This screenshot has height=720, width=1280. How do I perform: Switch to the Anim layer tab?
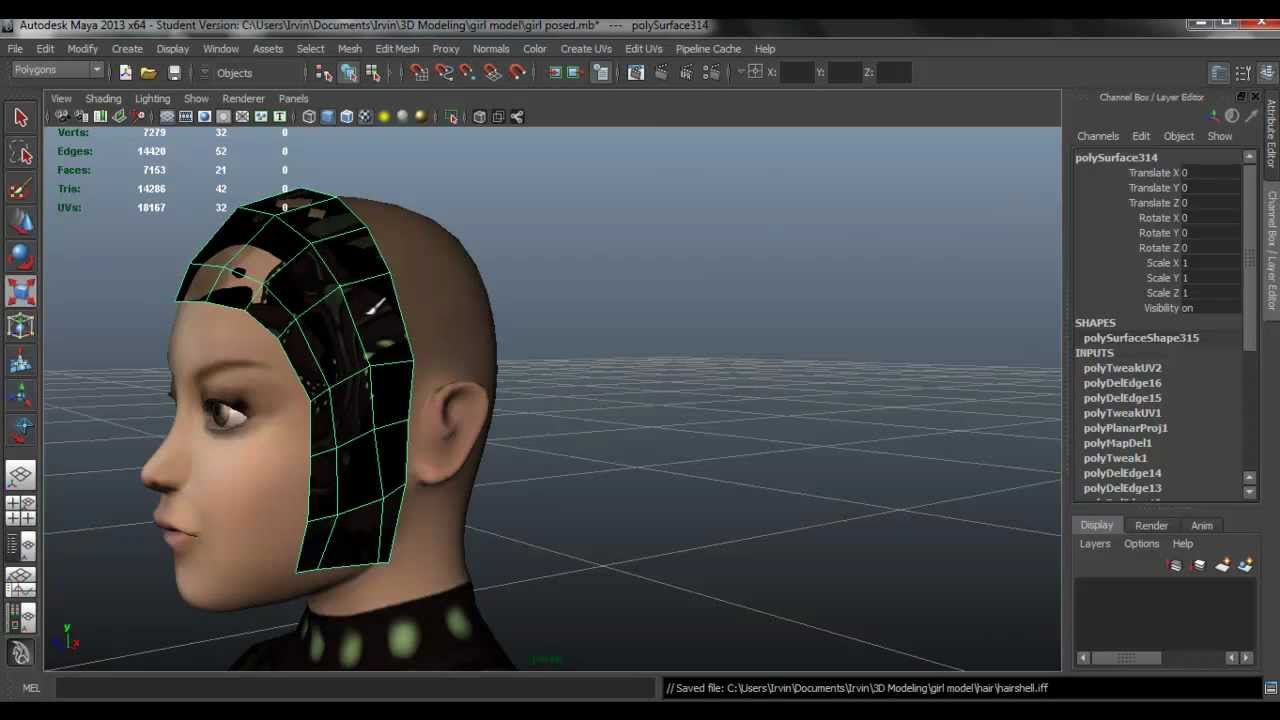pos(1201,525)
